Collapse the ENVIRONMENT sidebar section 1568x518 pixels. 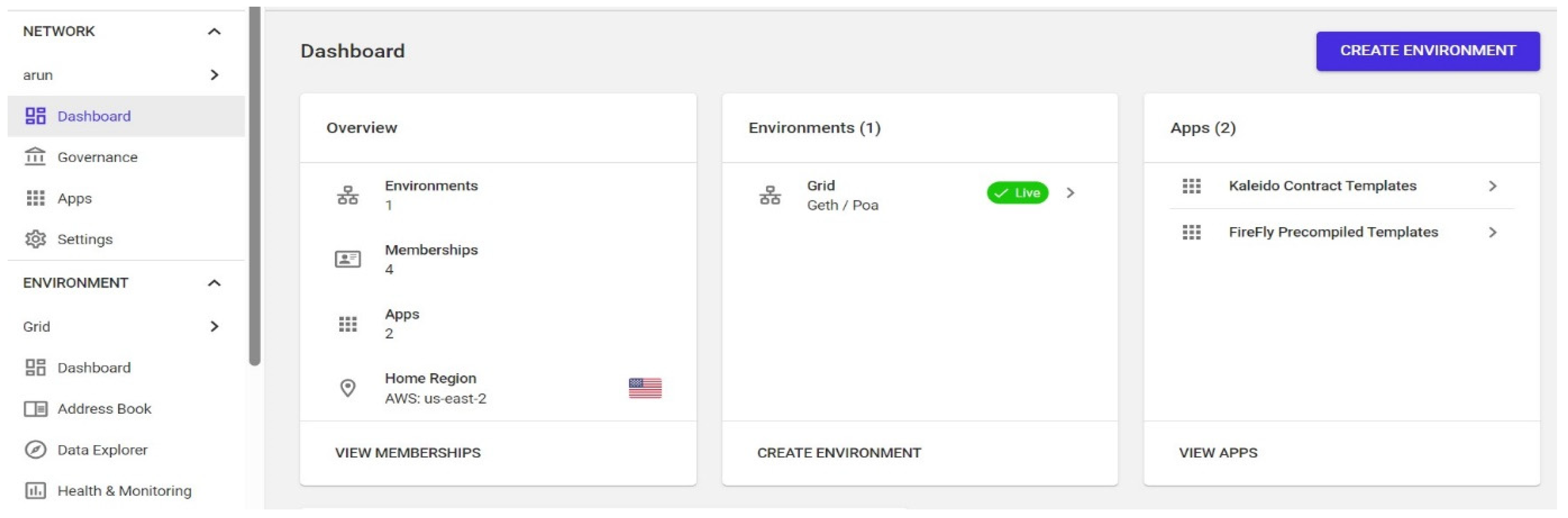tap(214, 283)
